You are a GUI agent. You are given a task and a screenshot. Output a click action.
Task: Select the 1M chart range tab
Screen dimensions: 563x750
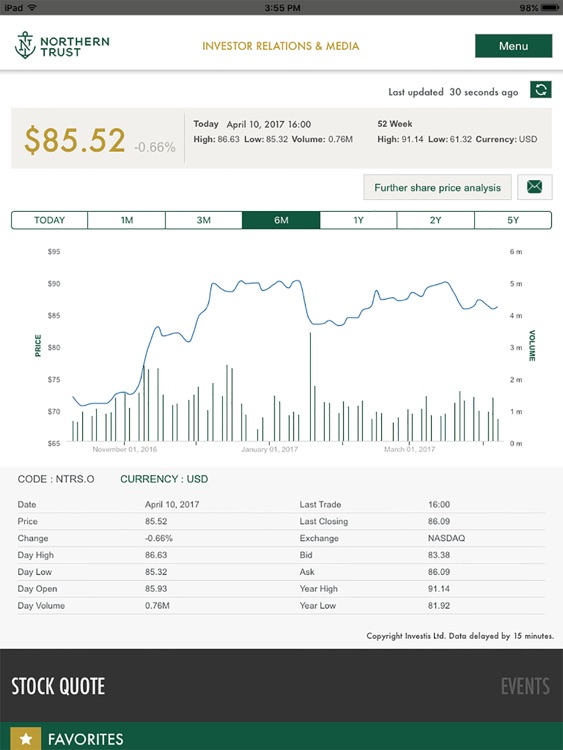pos(126,220)
